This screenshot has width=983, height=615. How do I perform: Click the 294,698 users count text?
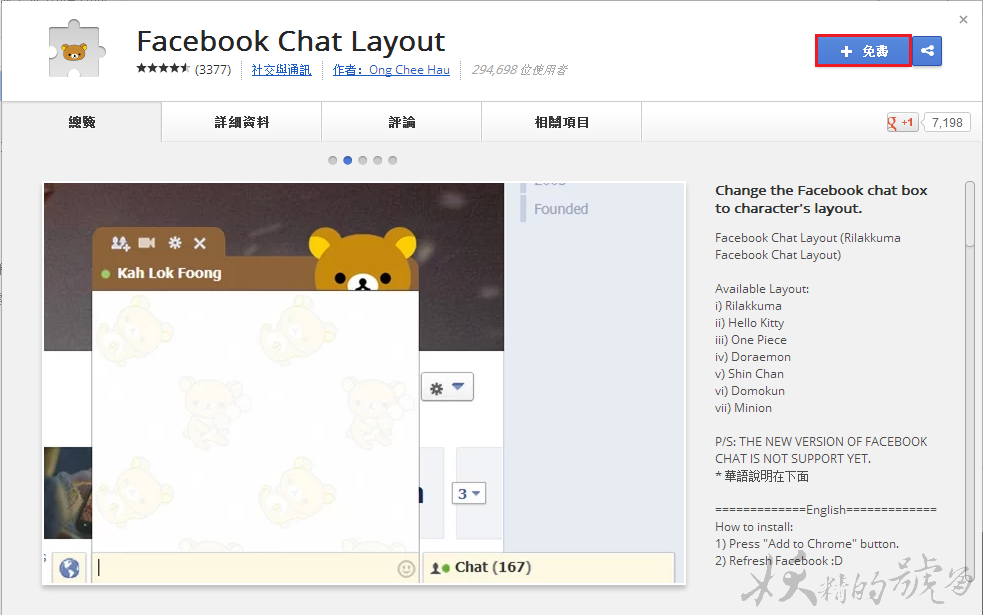coord(519,70)
